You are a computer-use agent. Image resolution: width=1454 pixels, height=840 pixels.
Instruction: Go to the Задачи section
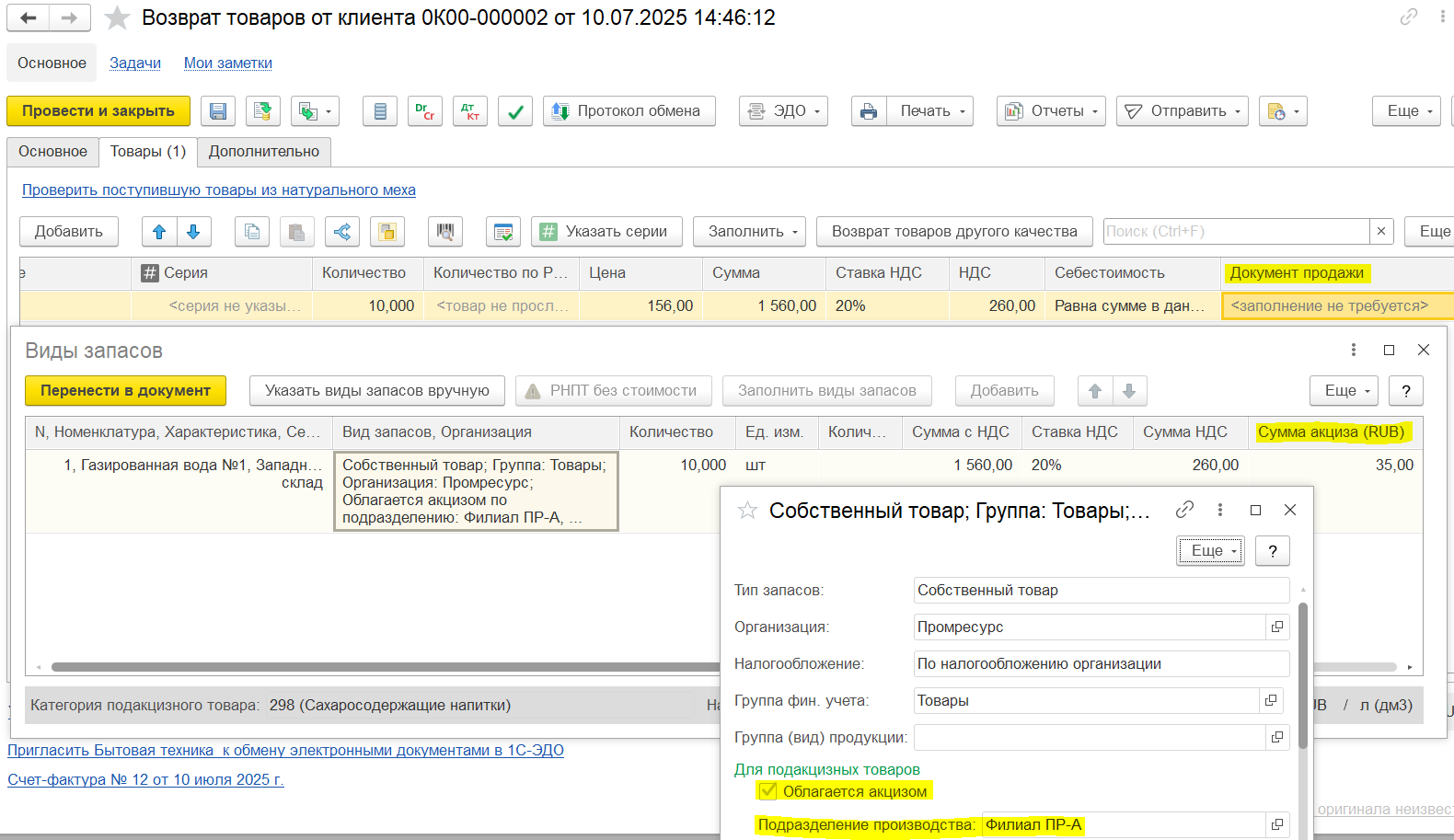click(135, 63)
